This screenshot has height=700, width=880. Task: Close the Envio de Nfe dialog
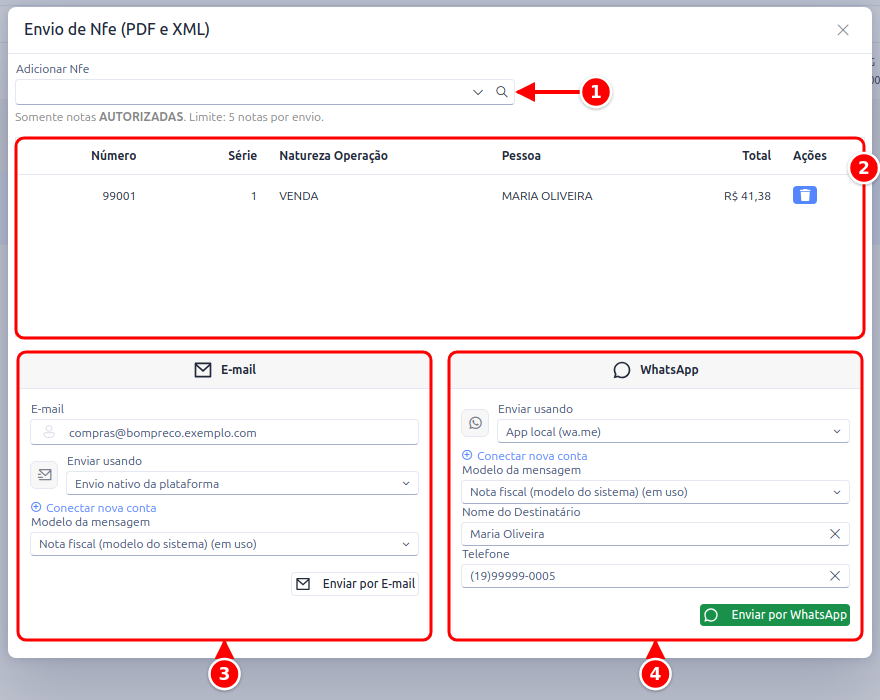(x=842, y=30)
